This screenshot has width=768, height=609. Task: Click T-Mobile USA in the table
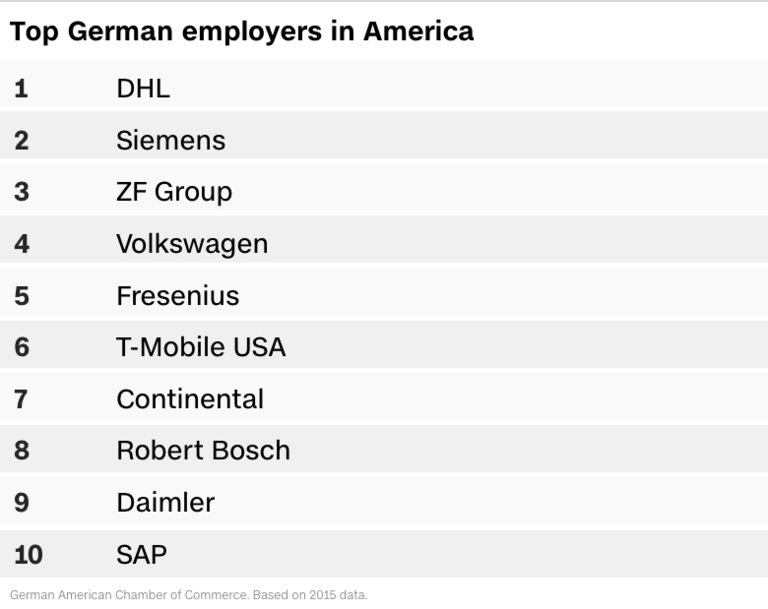[x=201, y=347]
